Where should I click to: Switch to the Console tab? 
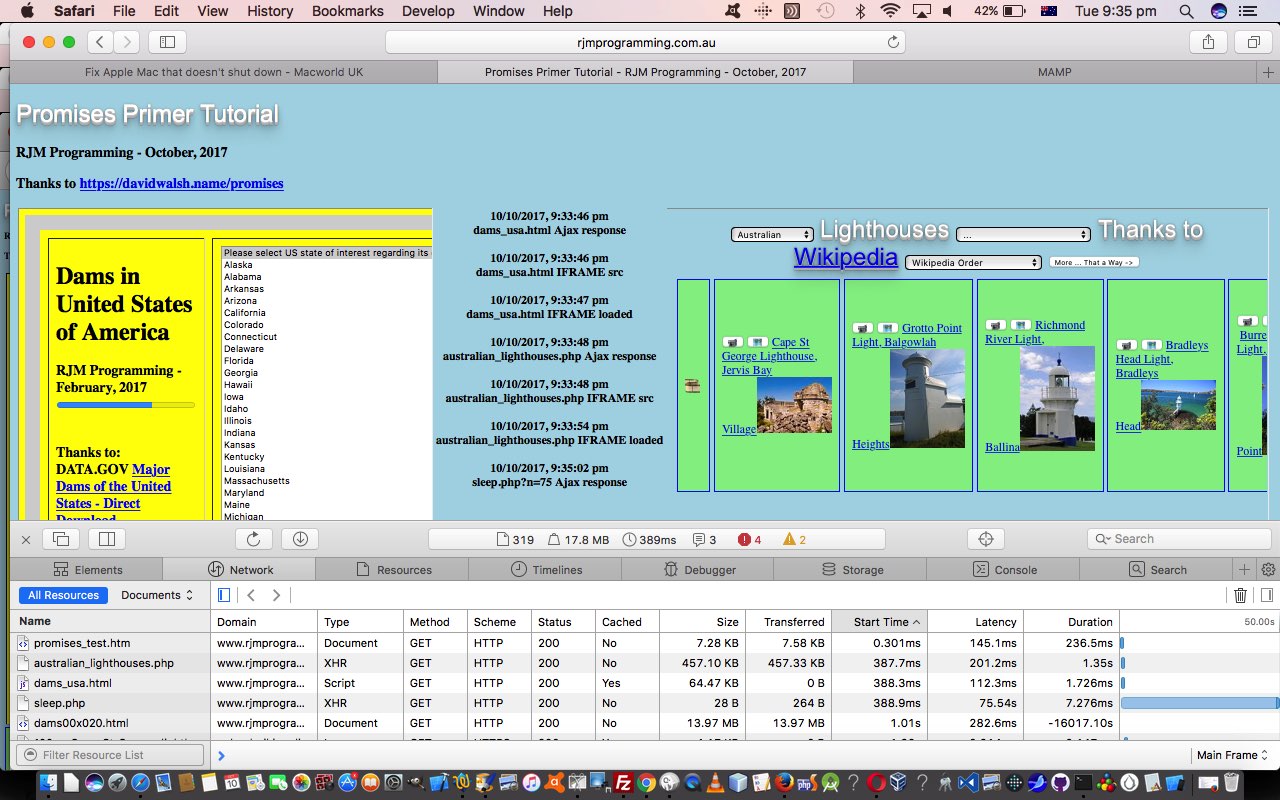point(1004,570)
